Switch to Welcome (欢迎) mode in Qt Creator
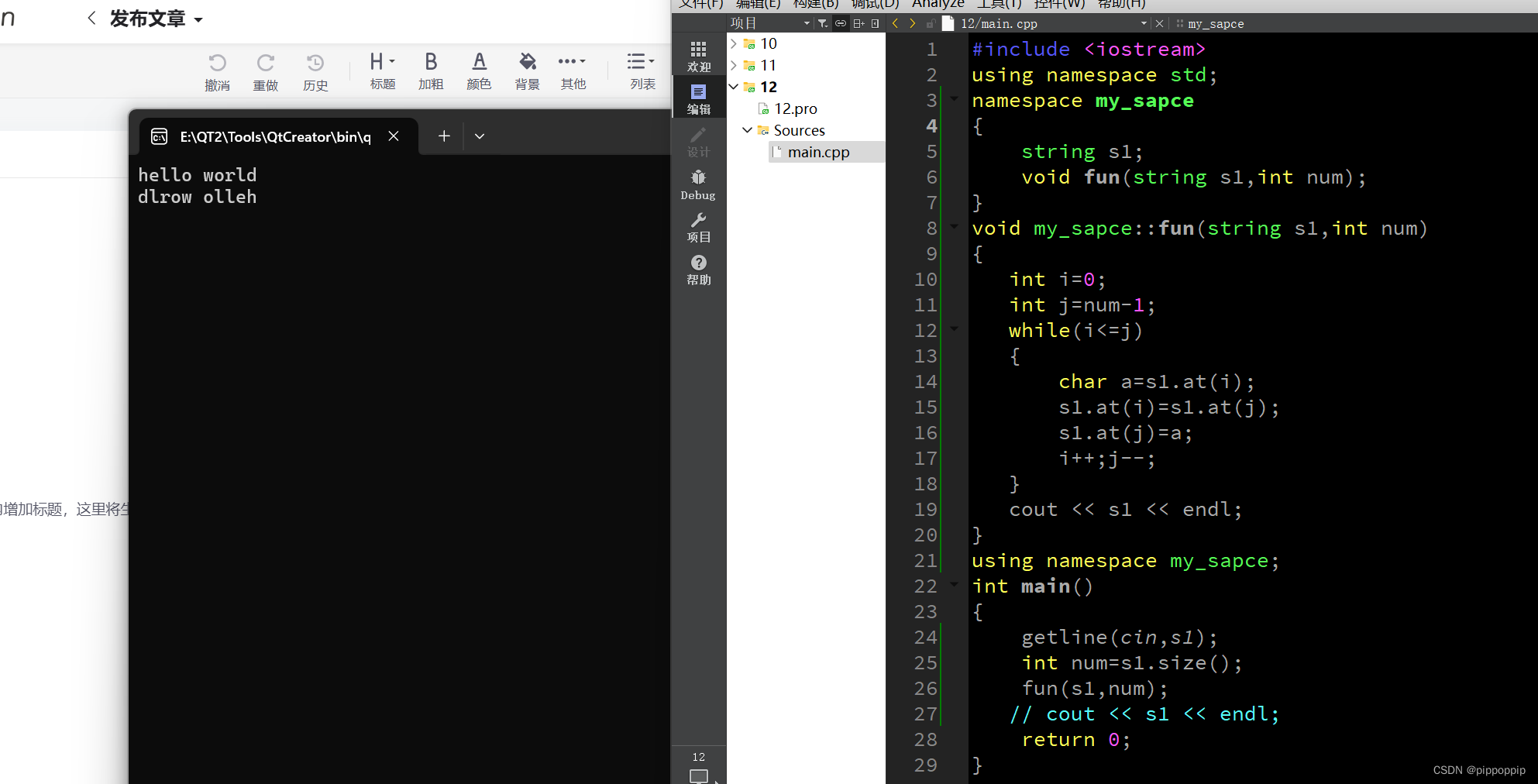This screenshot has width=1538, height=784. (698, 57)
